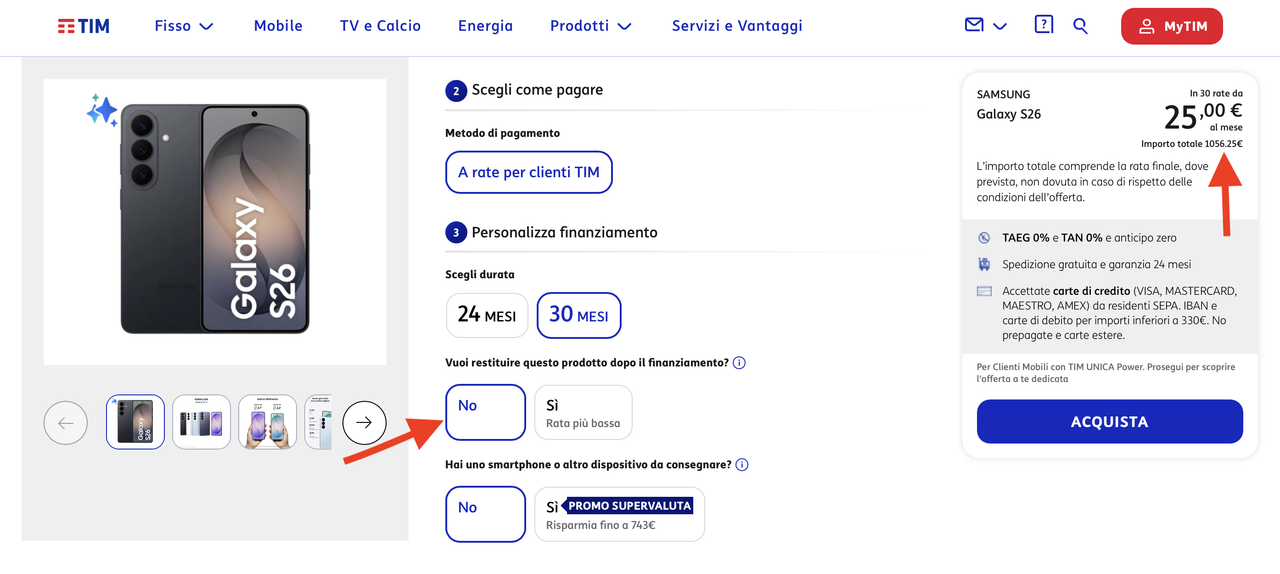Viewport: 1280px width, 574px height.
Task: Click info icon next to smartphone trade-in question
Action: point(742,465)
